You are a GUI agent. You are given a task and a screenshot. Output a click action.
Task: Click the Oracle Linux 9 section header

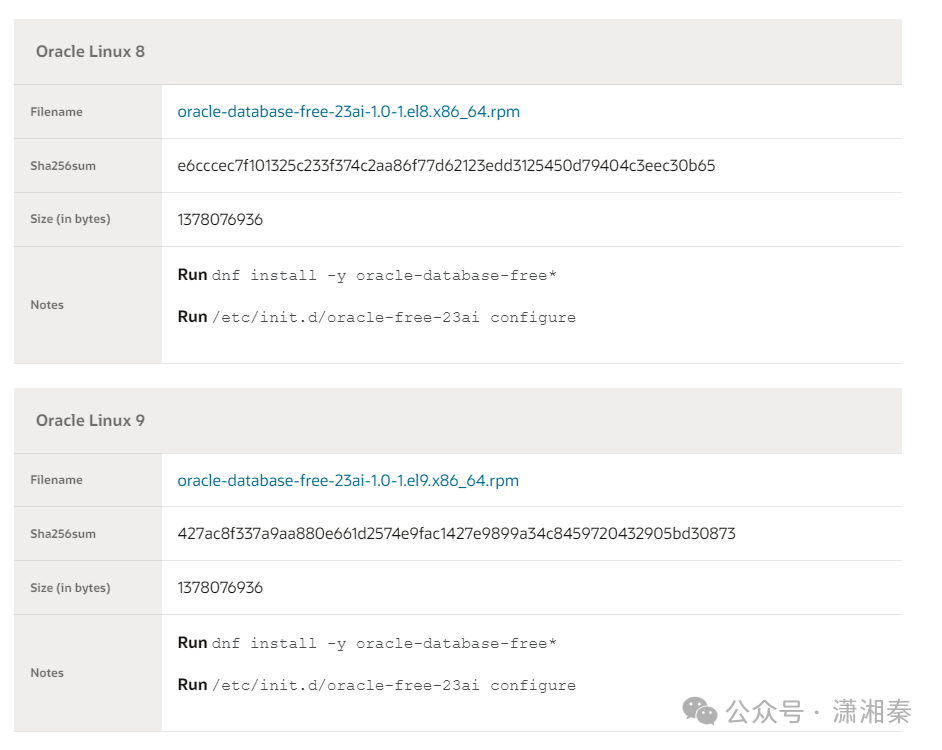point(90,420)
